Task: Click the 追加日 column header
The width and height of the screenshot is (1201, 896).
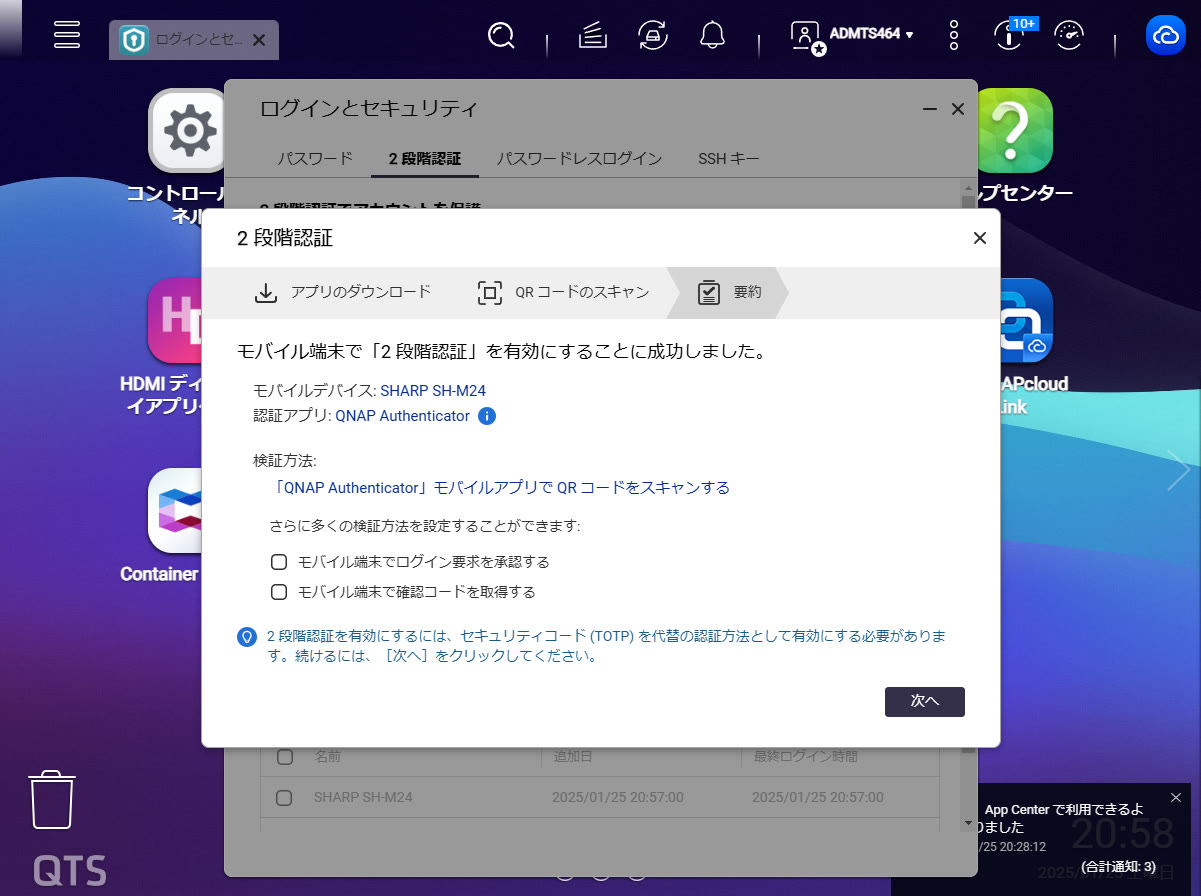Action: [x=574, y=756]
